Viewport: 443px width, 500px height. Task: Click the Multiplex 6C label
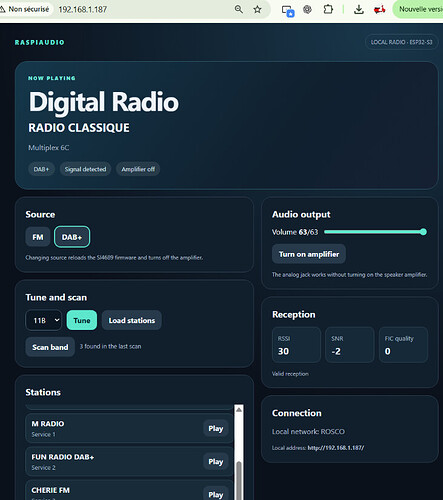pyautogui.click(x=49, y=148)
